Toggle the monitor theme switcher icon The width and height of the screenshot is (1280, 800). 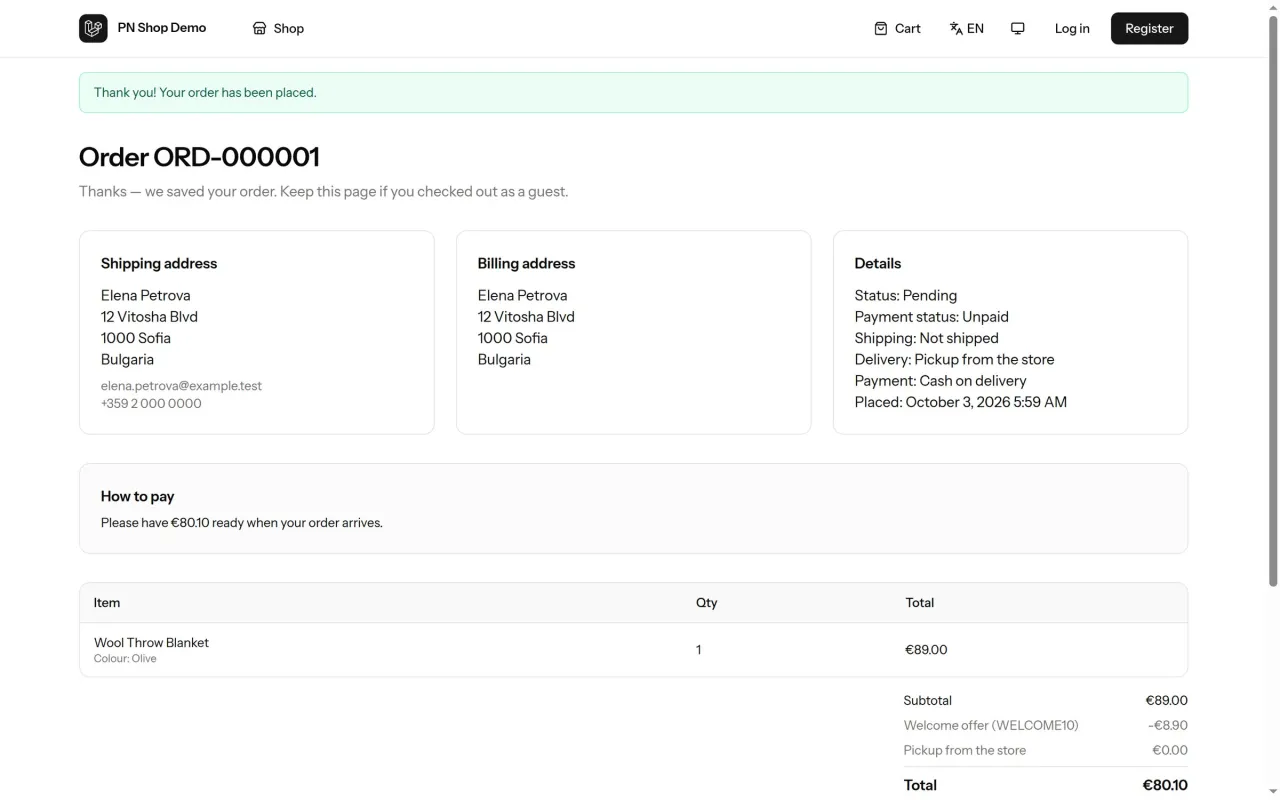click(1018, 28)
